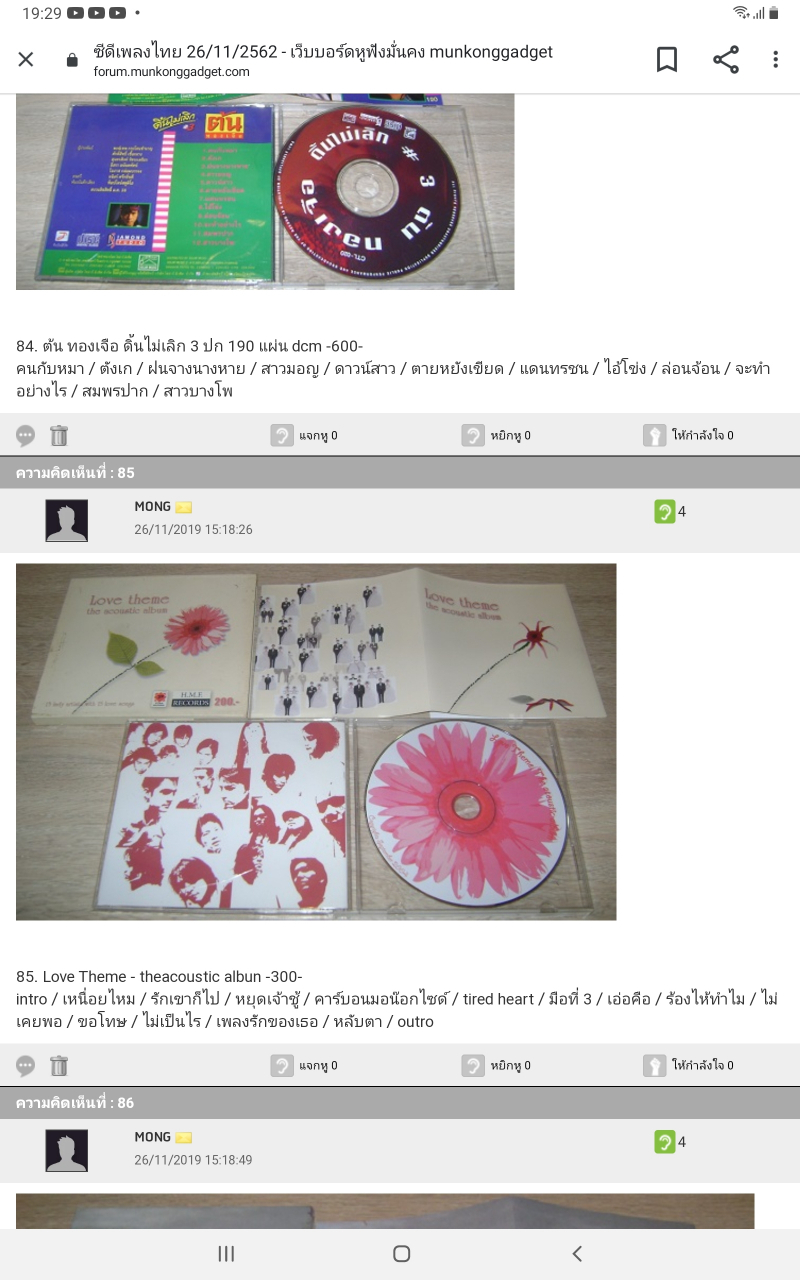Open MONG's avatar in comment 85

click(67, 521)
